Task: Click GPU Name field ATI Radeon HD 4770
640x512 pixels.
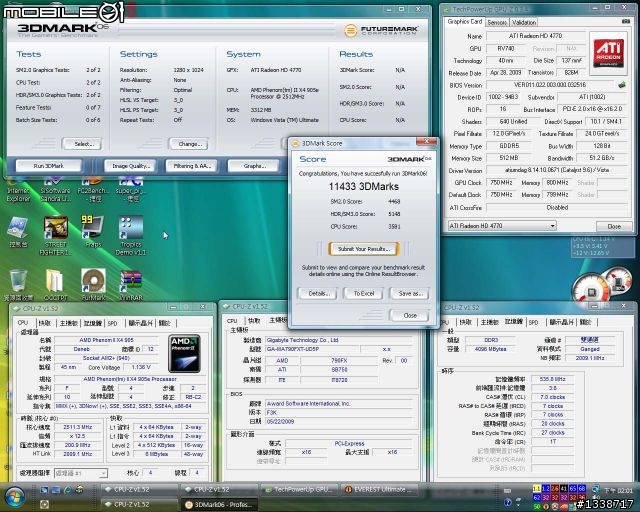Action: pos(535,36)
